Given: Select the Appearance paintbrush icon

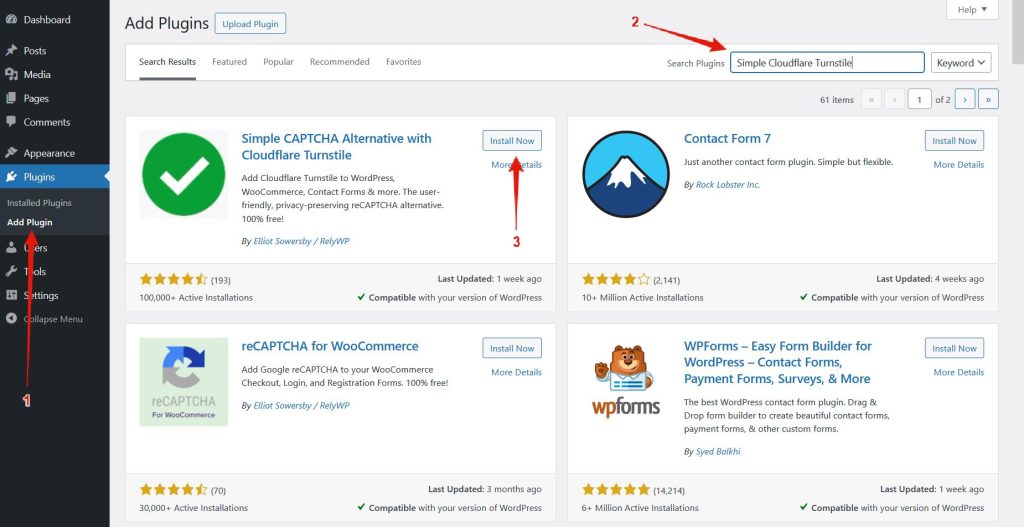Looking at the screenshot, I should click(x=11, y=153).
